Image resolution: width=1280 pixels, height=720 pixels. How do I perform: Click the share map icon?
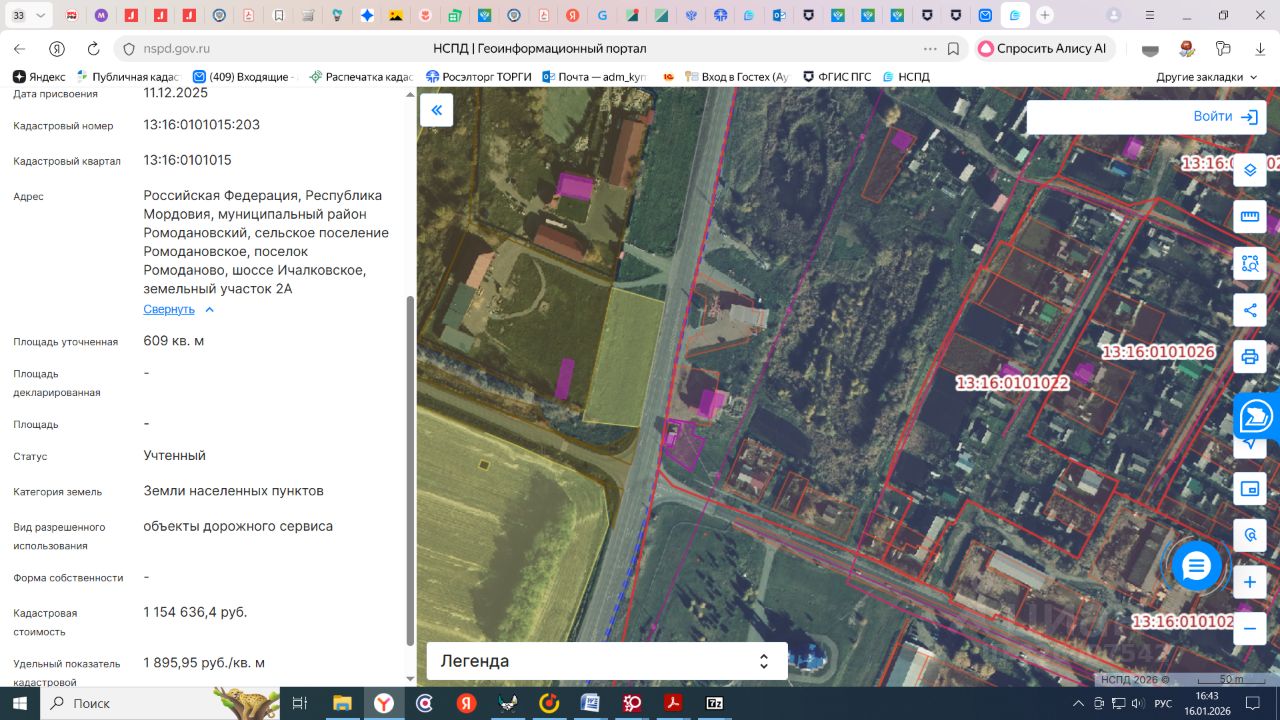pos(1249,310)
